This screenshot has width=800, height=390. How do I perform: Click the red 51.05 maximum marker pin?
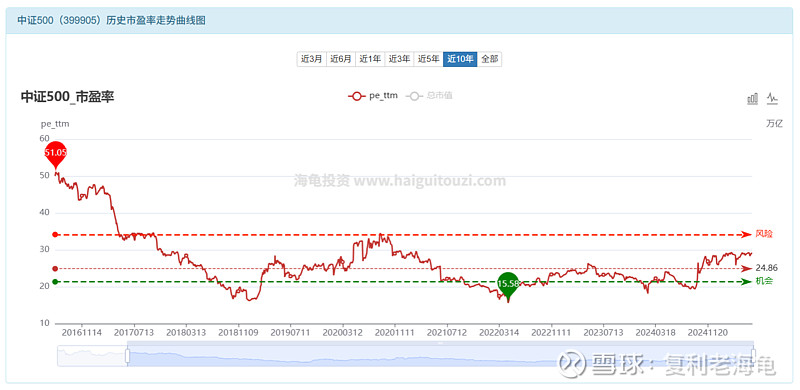(x=56, y=154)
